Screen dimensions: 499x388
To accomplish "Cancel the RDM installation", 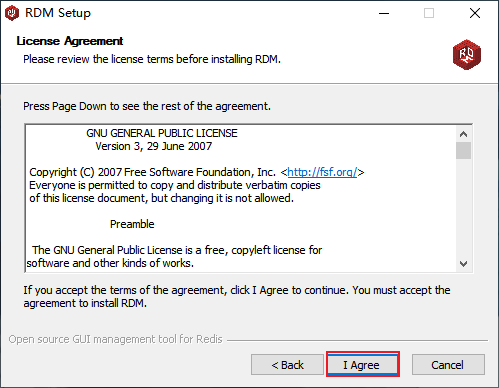I will (448, 365).
